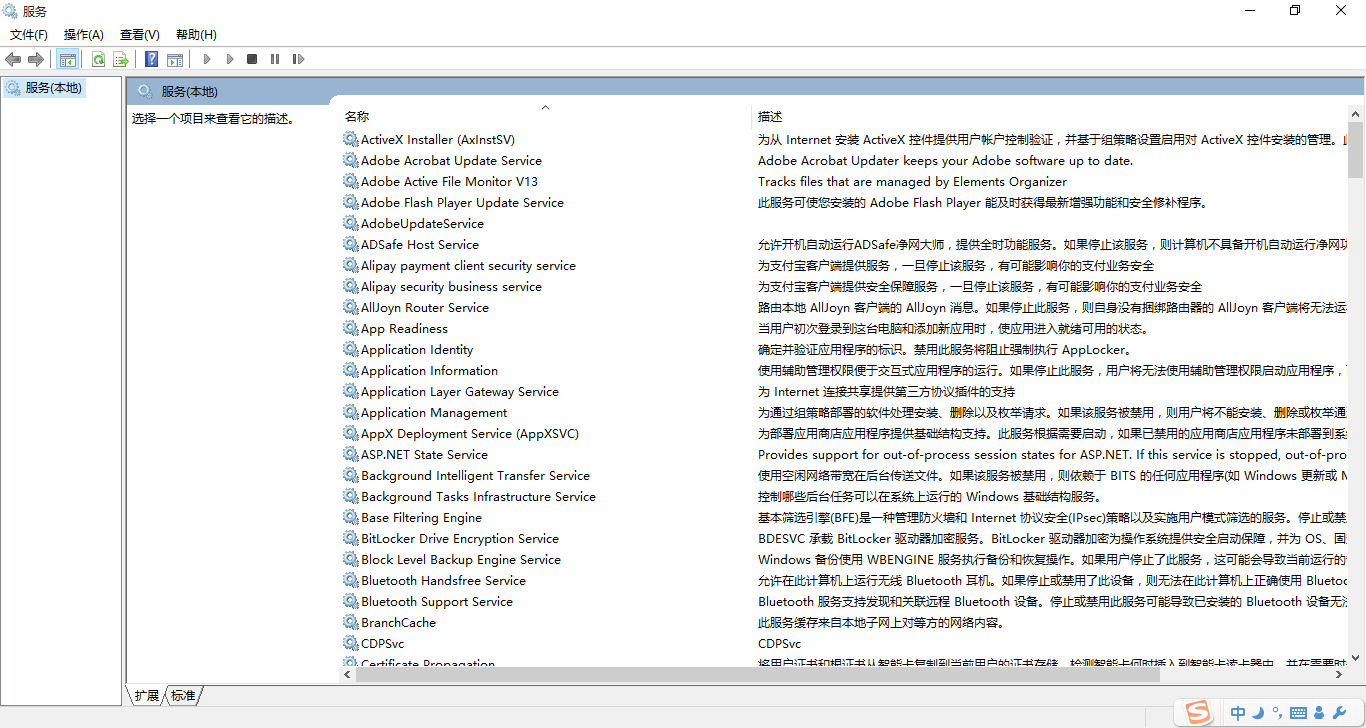
Task: Toggle the console tree panel icon
Action: (x=67, y=59)
